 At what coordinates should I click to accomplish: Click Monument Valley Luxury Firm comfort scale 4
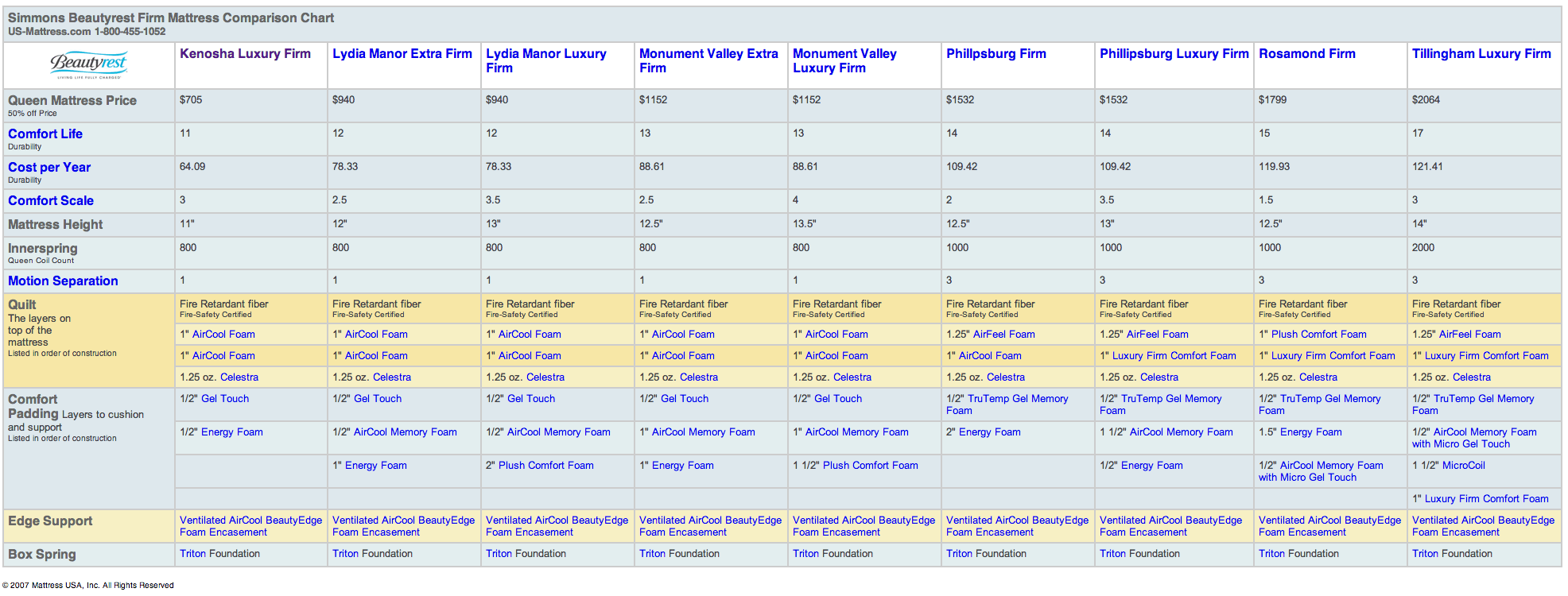(795, 200)
